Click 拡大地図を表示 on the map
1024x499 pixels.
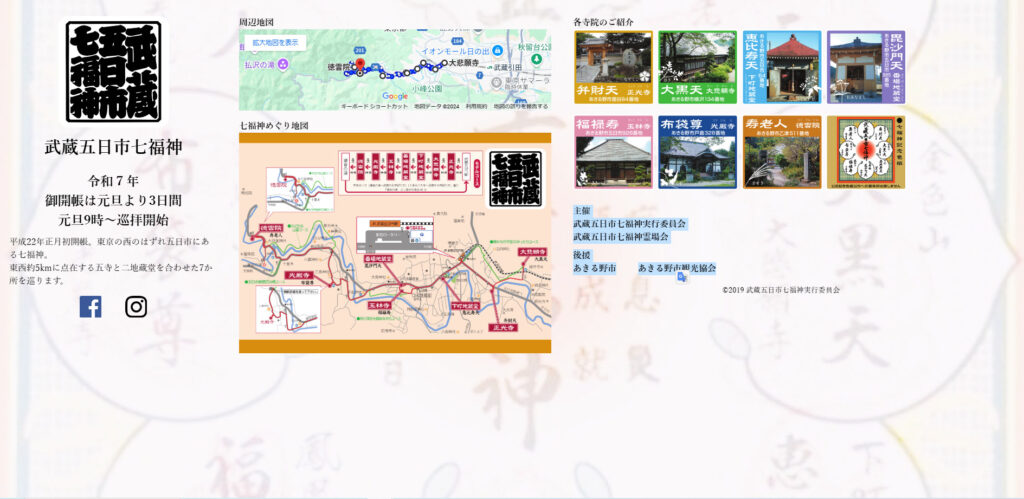(276, 42)
